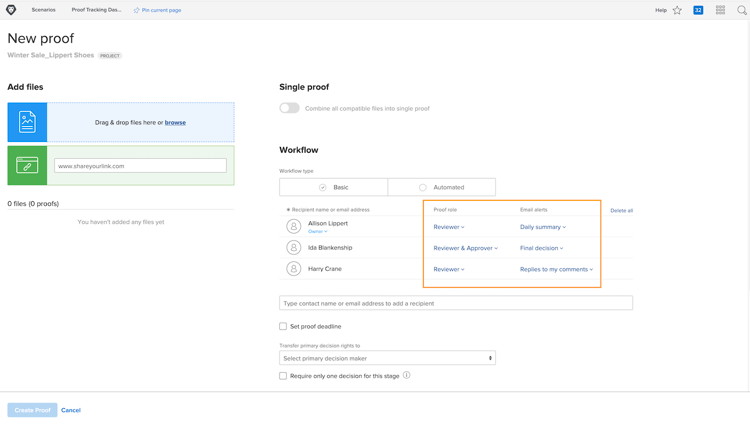The image size is (750, 426).
Task: Click Cancel link at the bottom
Action: coord(70,410)
